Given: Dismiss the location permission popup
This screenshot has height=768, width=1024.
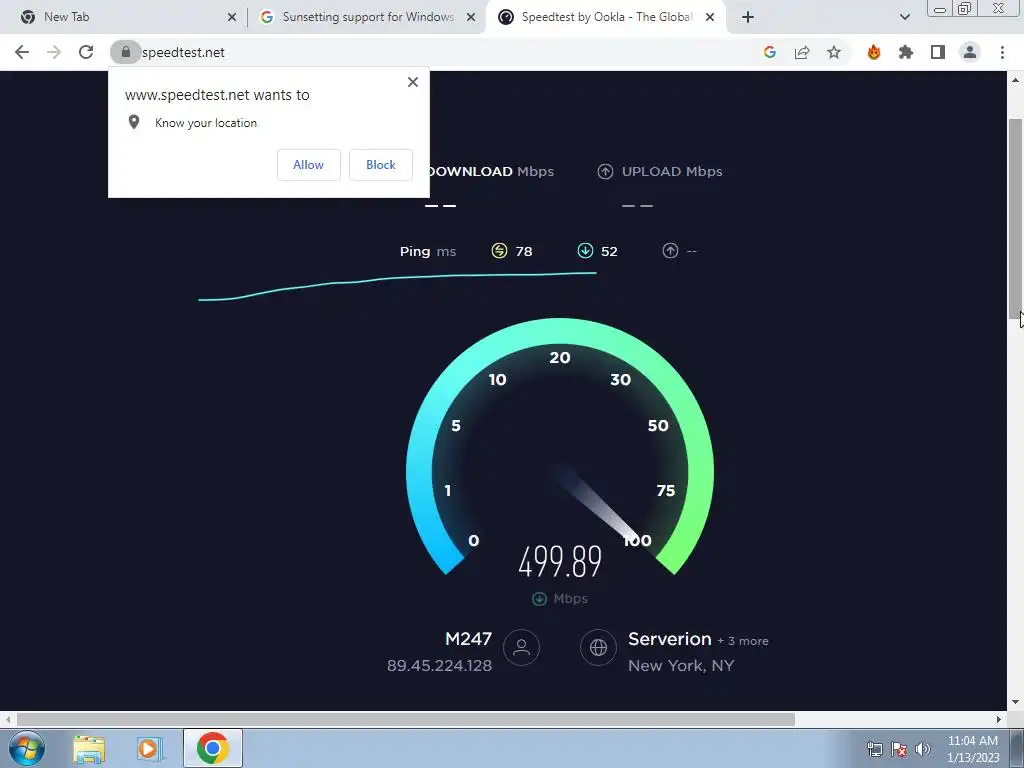Looking at the screenshot, I should (x=413, y=82).
